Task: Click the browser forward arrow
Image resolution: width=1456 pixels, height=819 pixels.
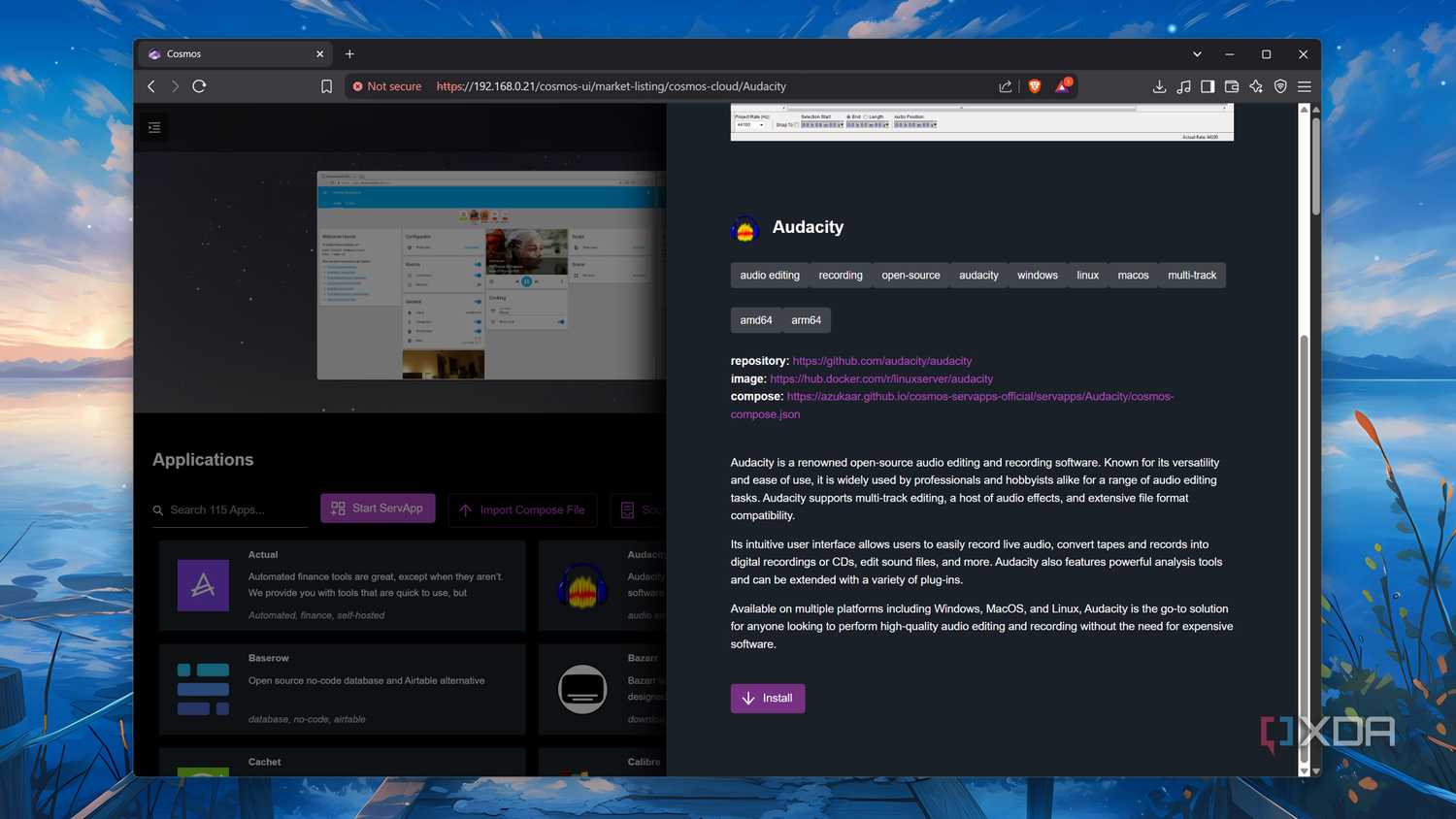Action: tap(175, 86)
